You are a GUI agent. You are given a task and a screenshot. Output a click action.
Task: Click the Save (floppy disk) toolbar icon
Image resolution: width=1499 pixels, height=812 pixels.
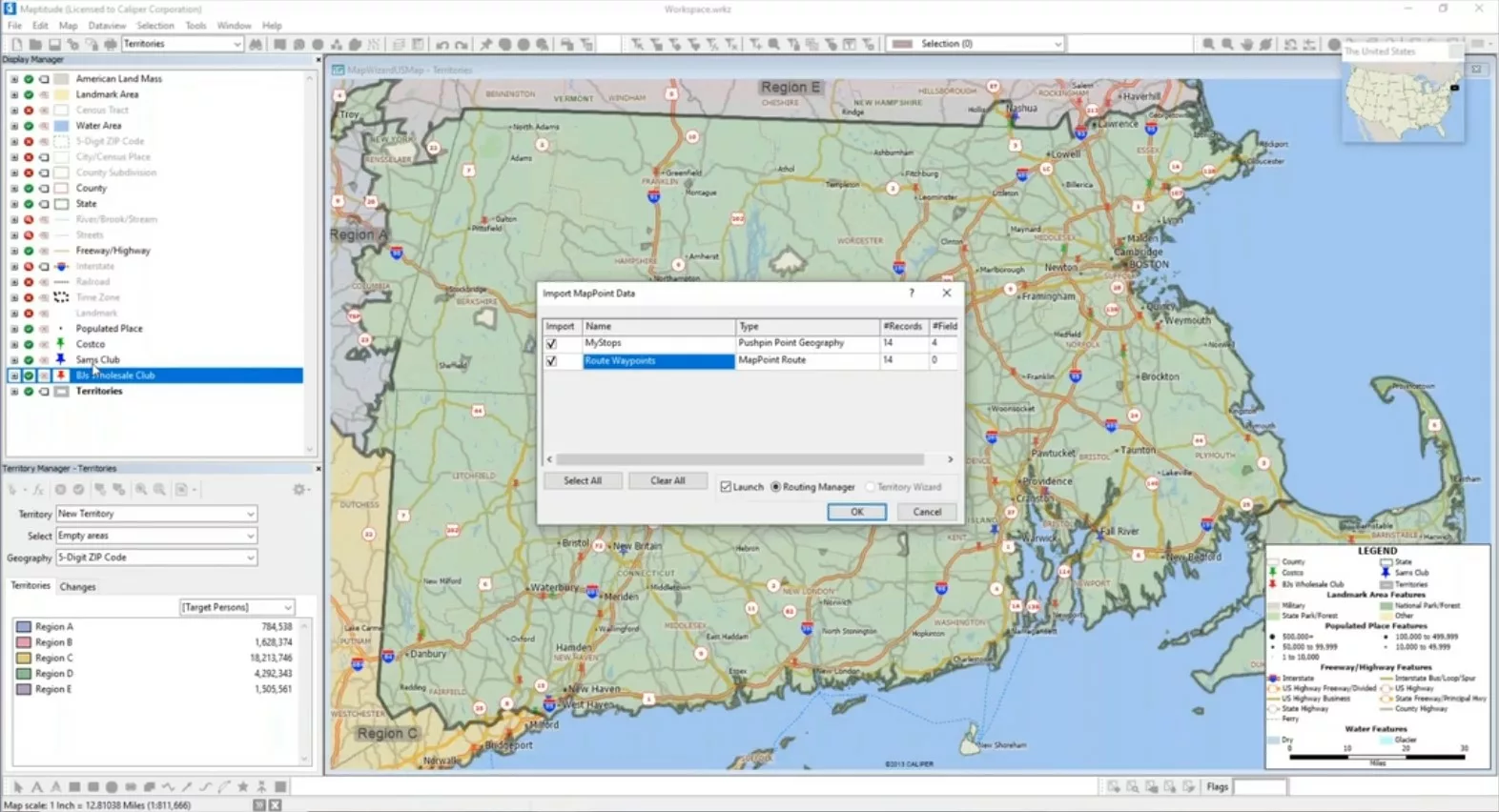pyautogui.click(x=54, y=45)
